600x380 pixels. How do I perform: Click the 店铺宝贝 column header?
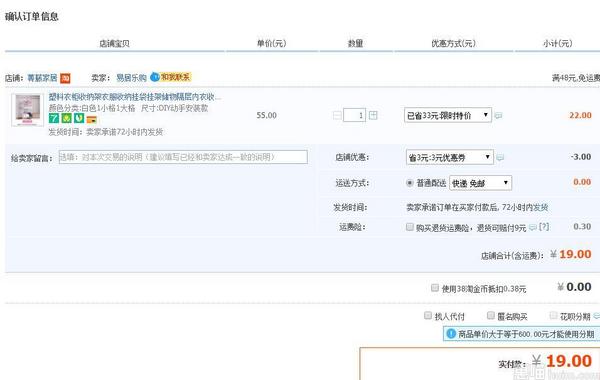pos(114,43)
